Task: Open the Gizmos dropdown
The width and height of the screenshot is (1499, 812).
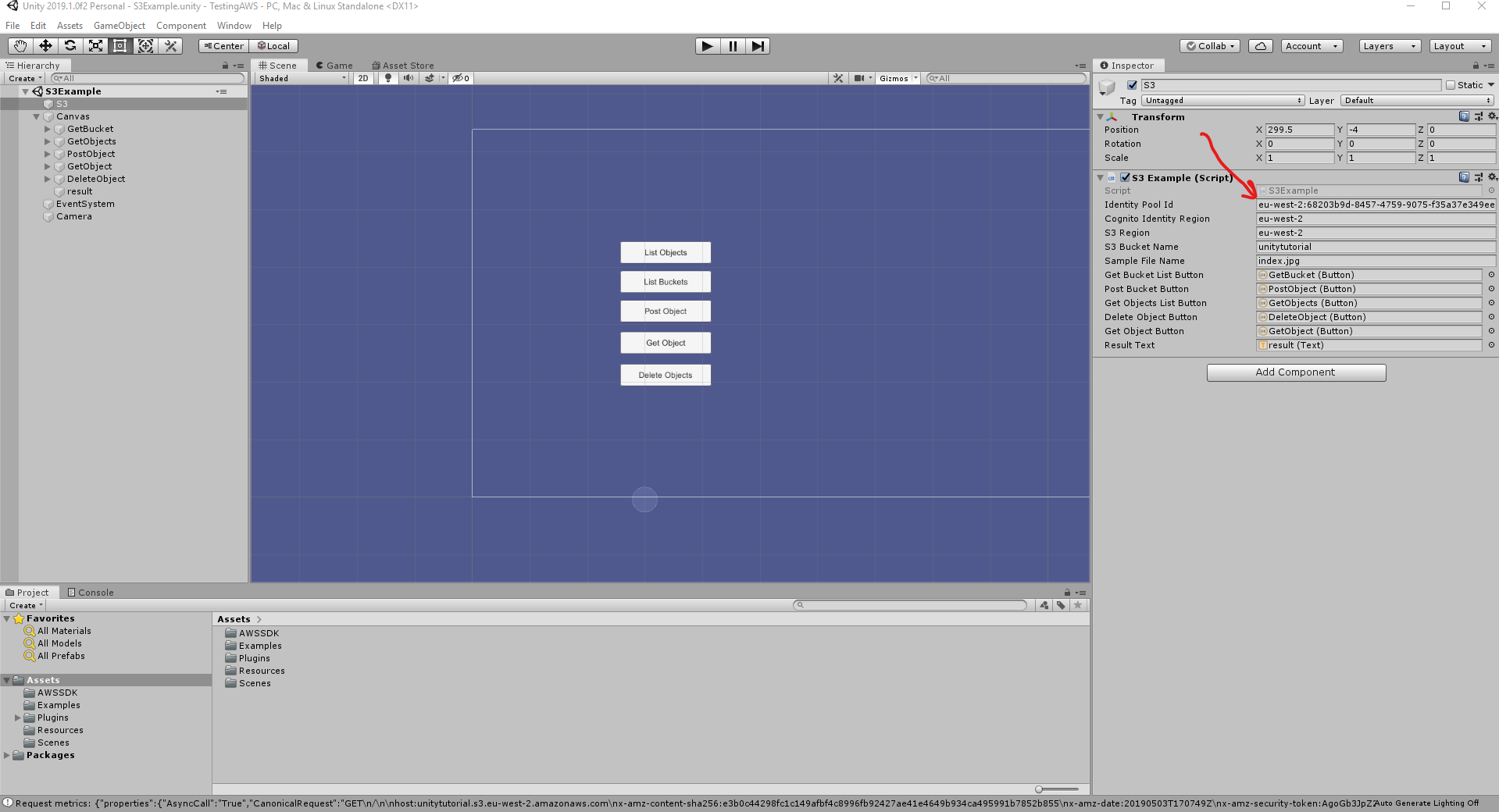Action: click(898, 78)
